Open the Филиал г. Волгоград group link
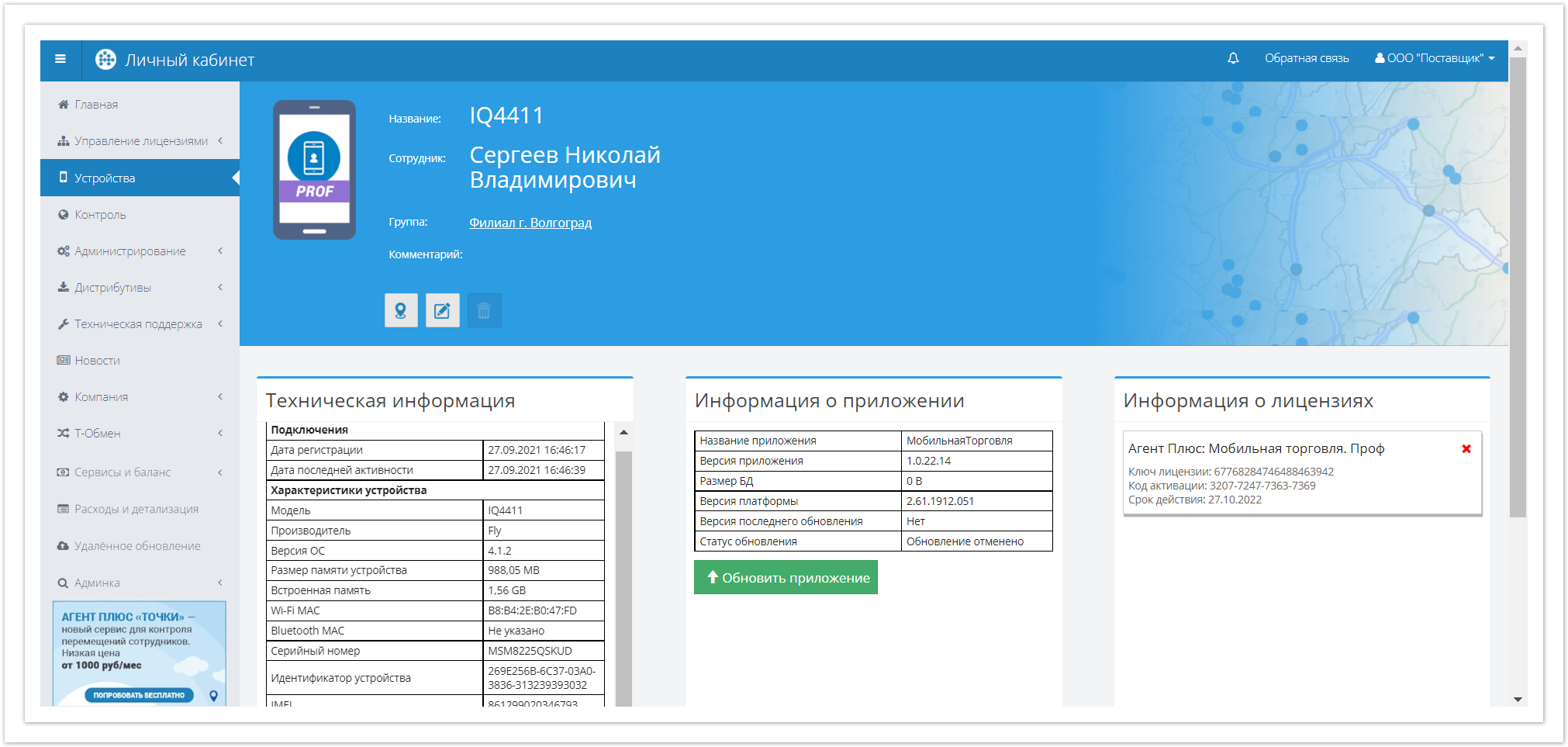 pos(530,223)
